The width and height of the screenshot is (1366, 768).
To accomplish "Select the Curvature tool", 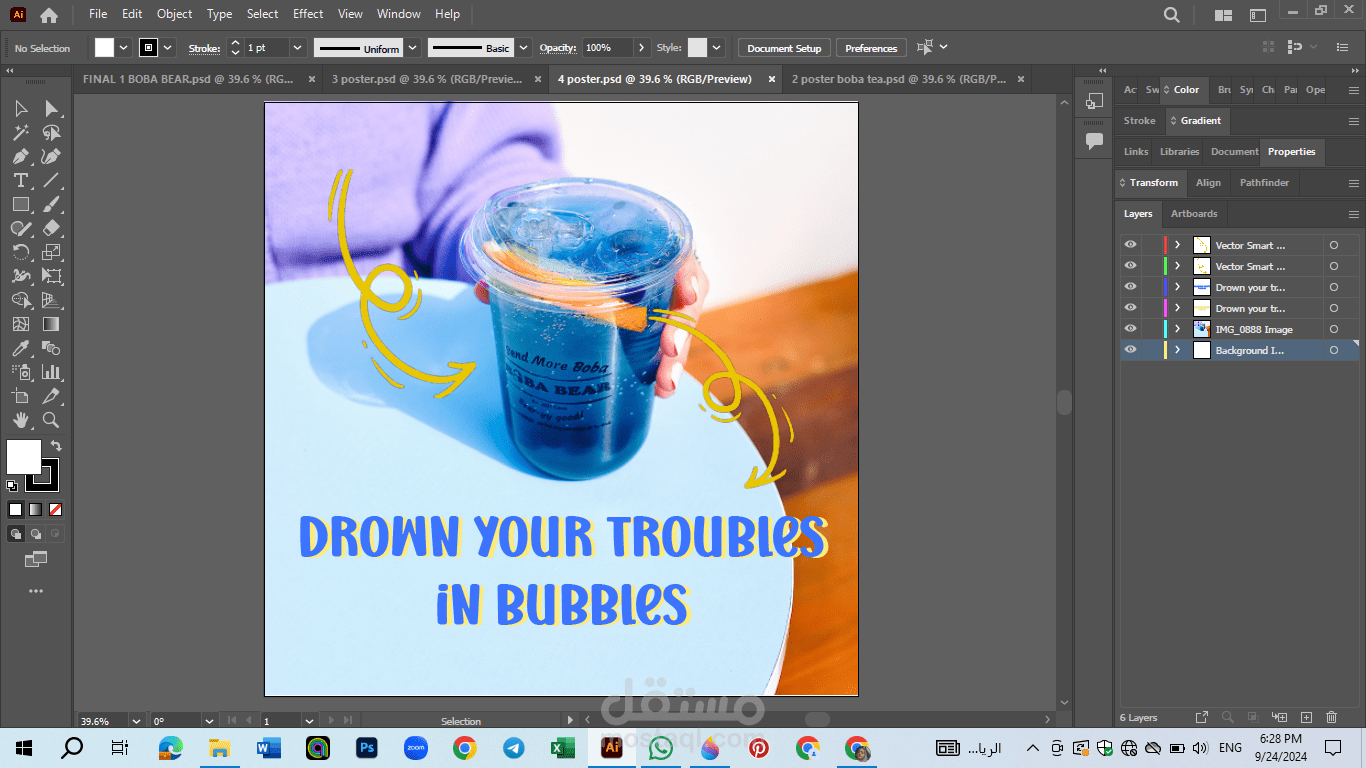I will [52, 156].
